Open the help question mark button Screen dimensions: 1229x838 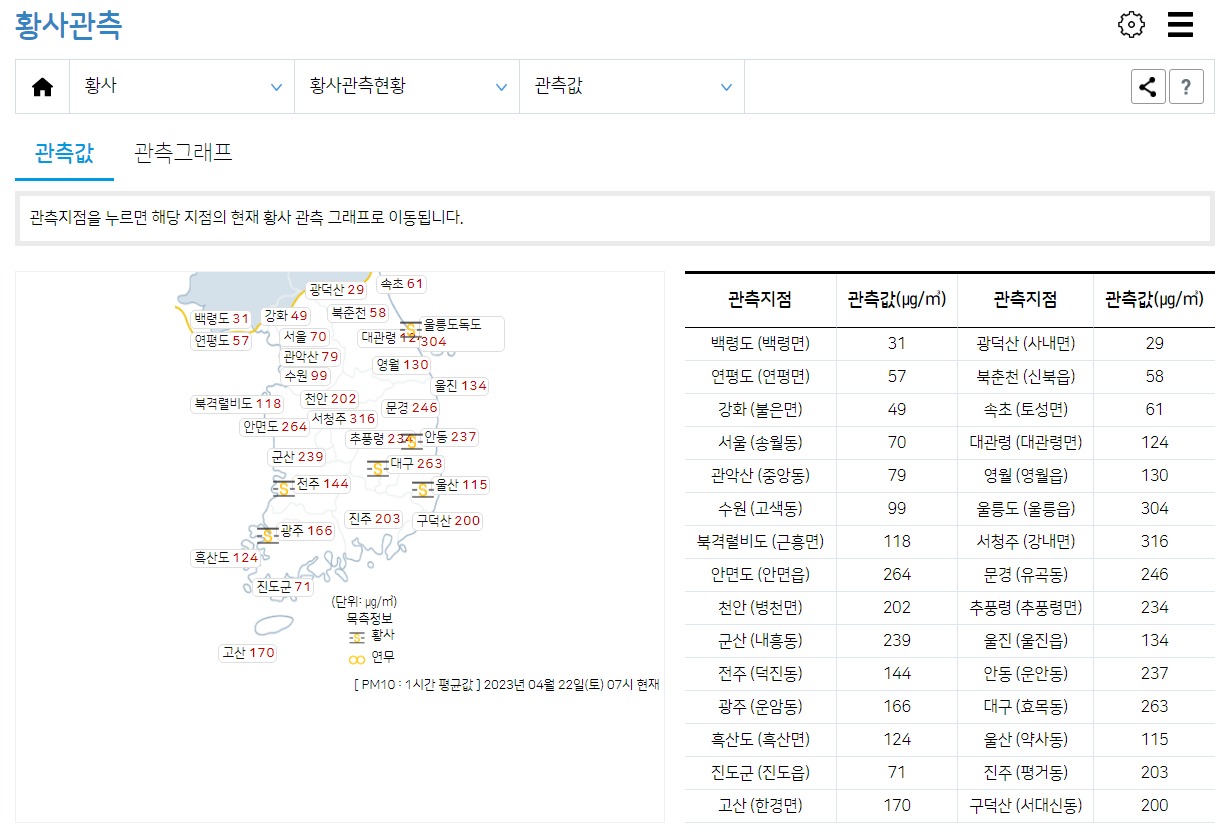point(1186,87)
